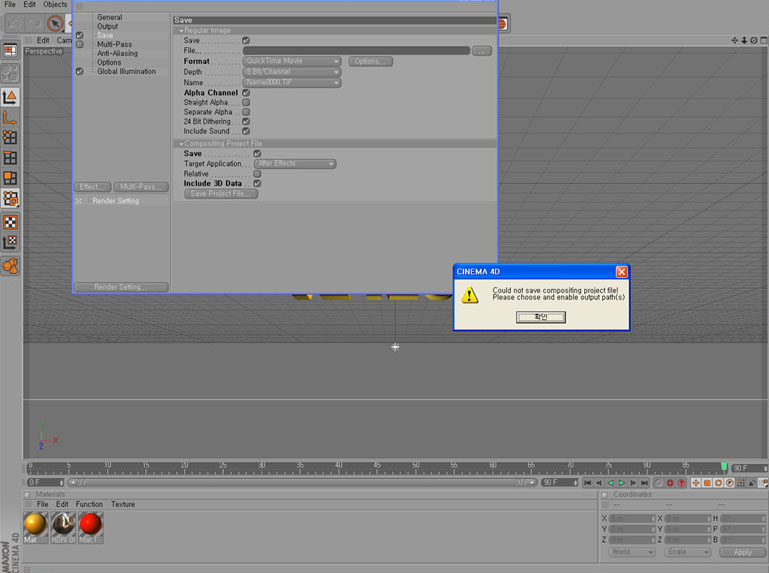Open the Name format dropdown

(x=292, y=82)
